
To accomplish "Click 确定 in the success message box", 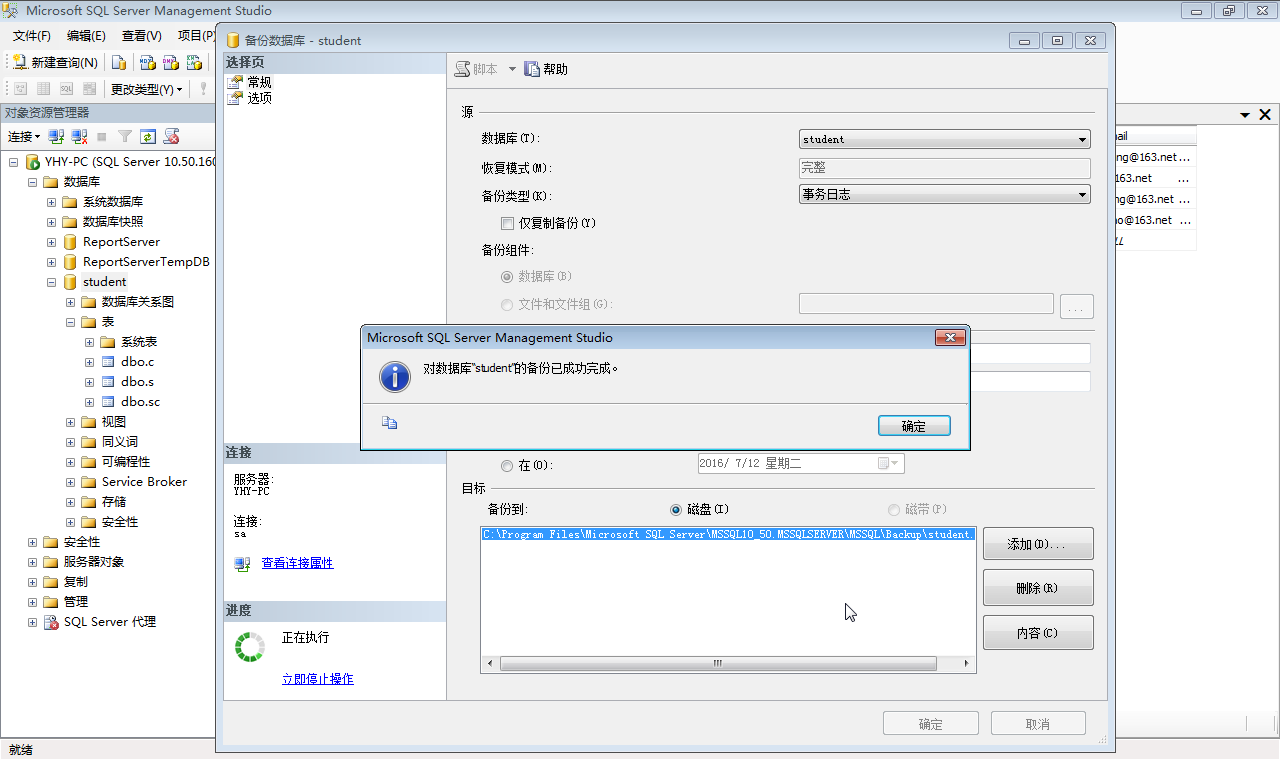I will [x=914, y=426].
